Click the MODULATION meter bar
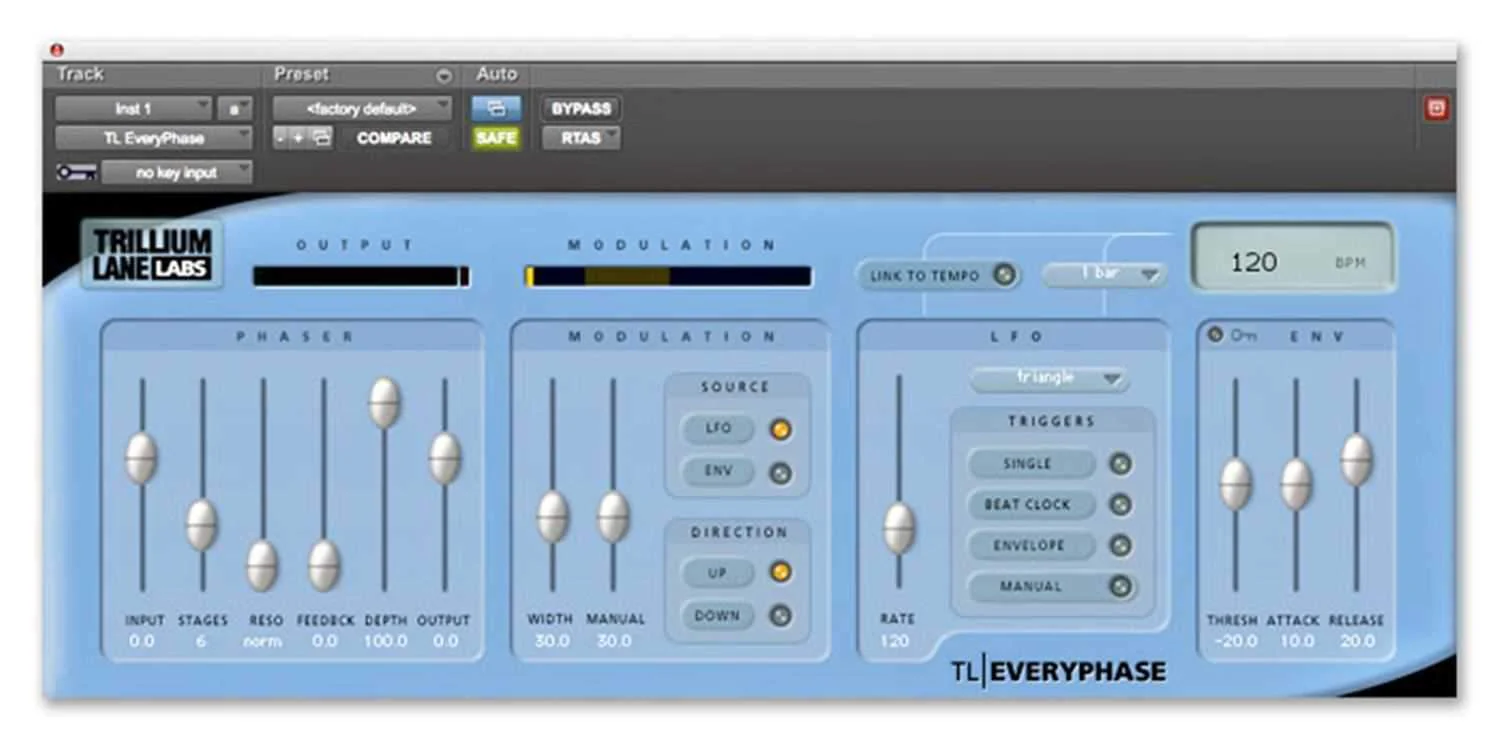Image resolution: width=1500 pixels, height=741 pixels. point(668,277)
